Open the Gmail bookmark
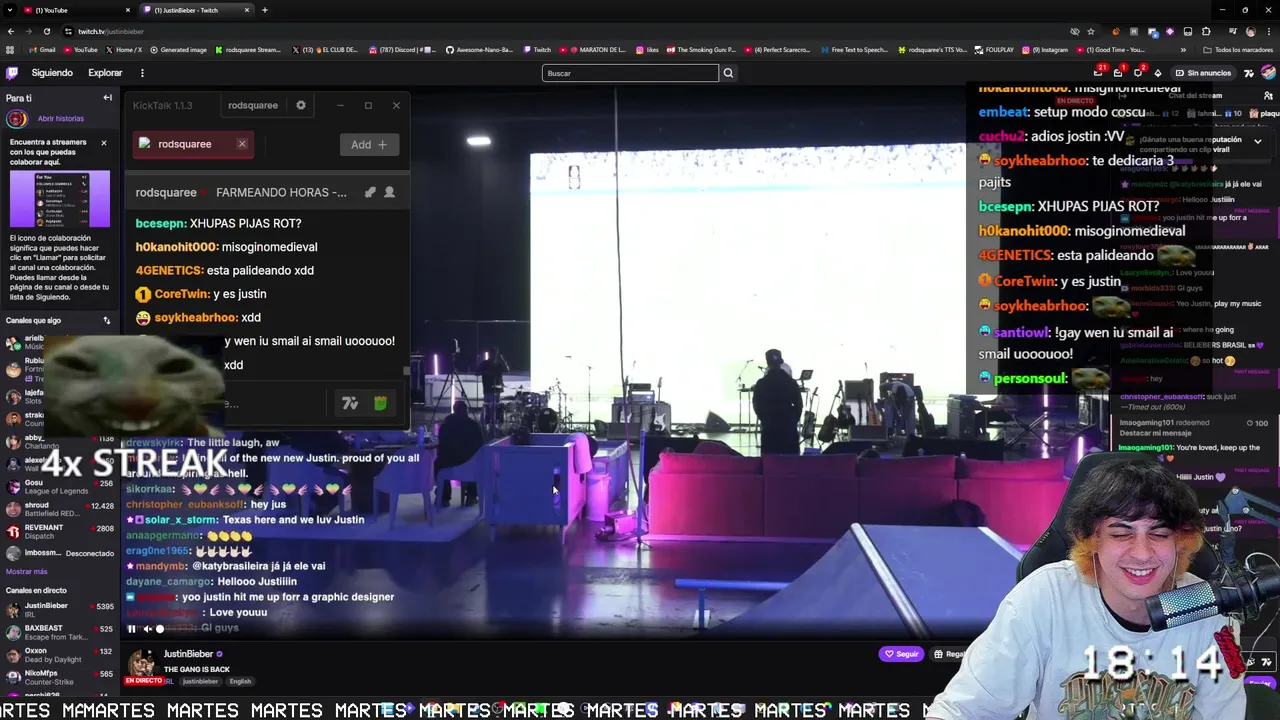 (x=43, y=50)
